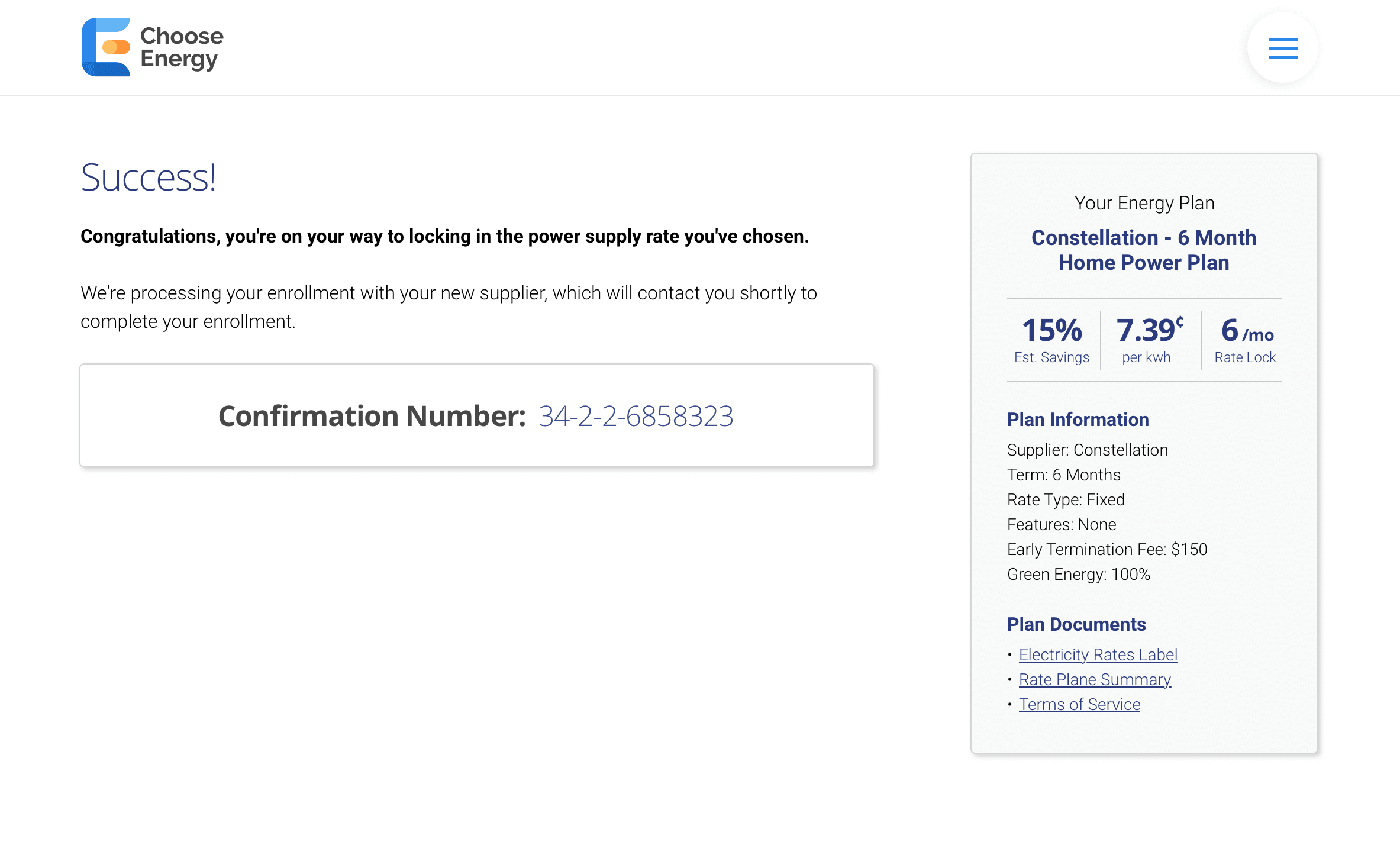Click the Plan Information heading
Image resolution: width=1400 pixels, height=858 pixels.
click(1078, 420)
